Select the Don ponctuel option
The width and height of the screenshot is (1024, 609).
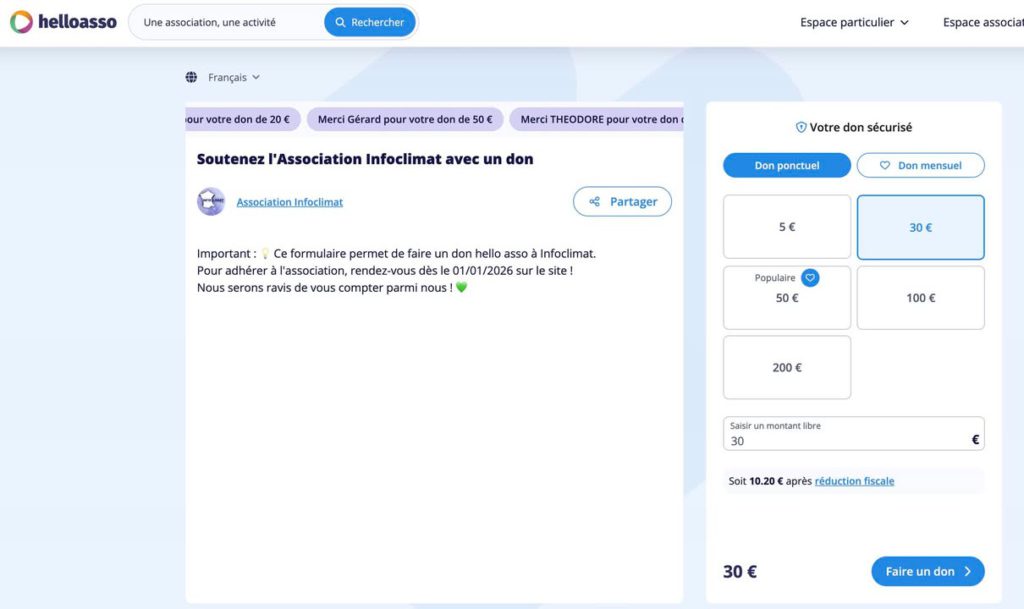[786, 165]
